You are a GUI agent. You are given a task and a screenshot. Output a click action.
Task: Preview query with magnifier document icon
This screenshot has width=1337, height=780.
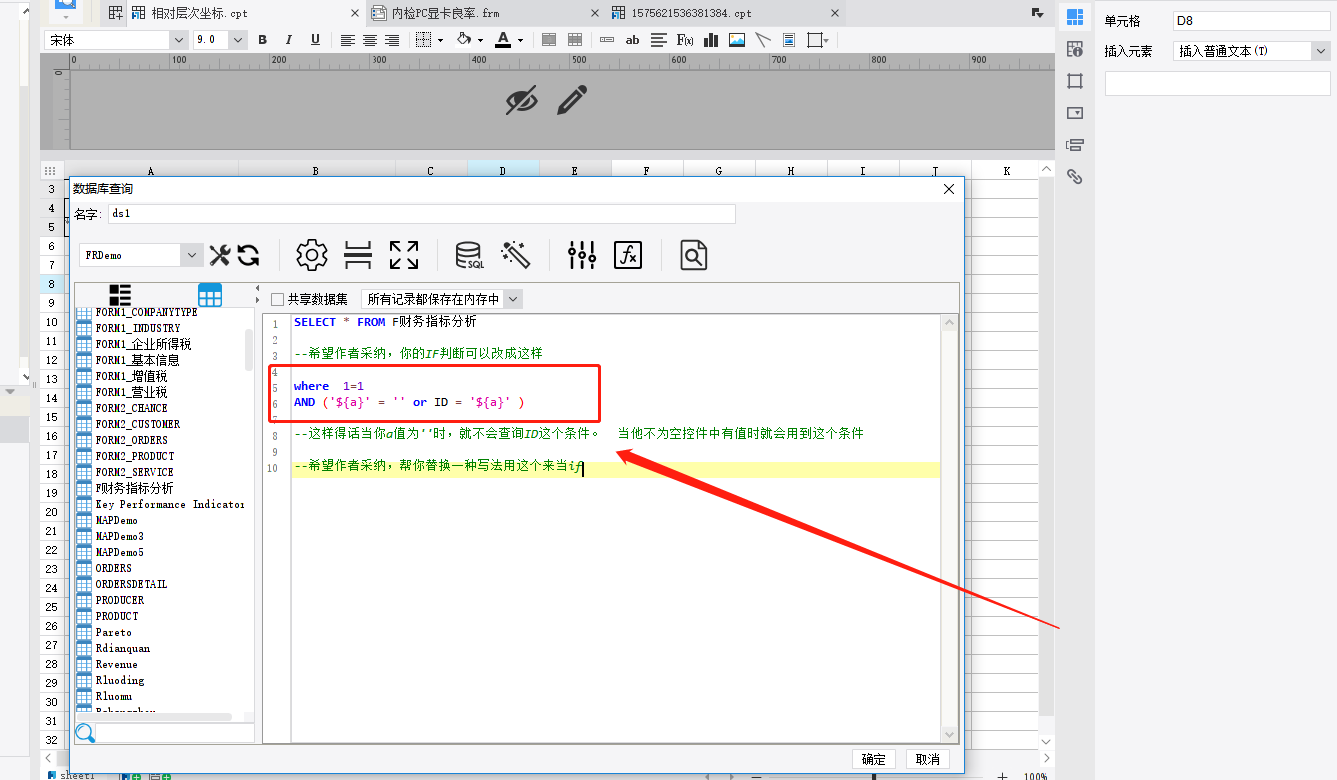[694, 255]
